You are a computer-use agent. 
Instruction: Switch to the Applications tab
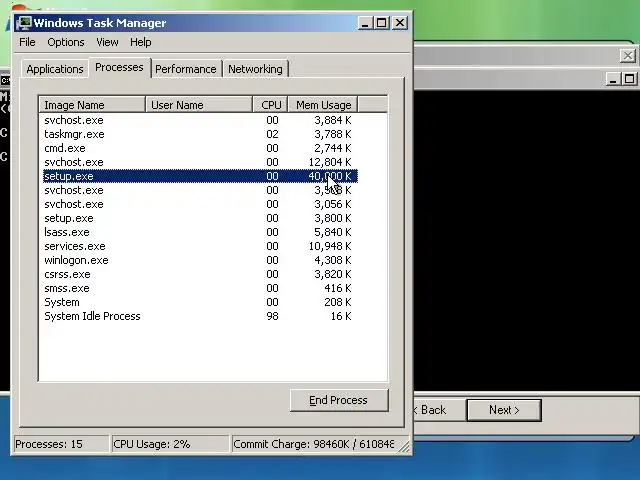pos(55,69)
